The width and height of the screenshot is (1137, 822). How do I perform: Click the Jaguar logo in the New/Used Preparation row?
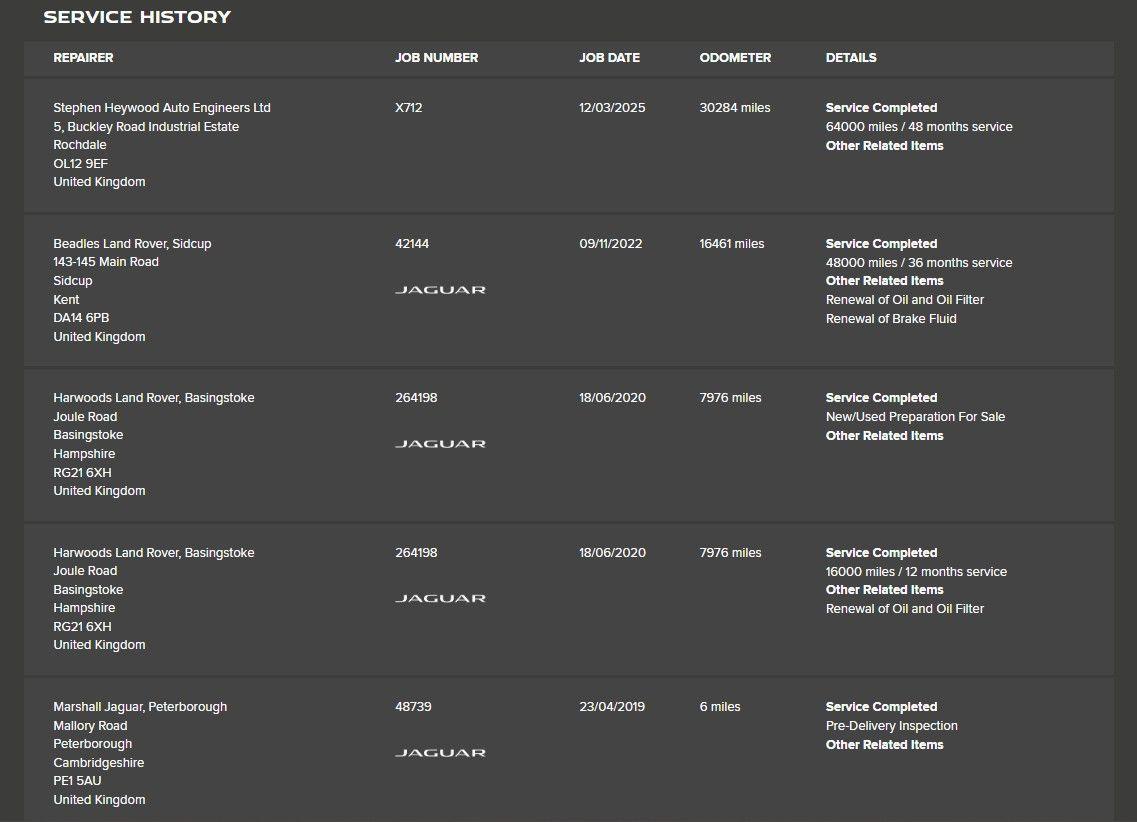click(x=440, y=444)
